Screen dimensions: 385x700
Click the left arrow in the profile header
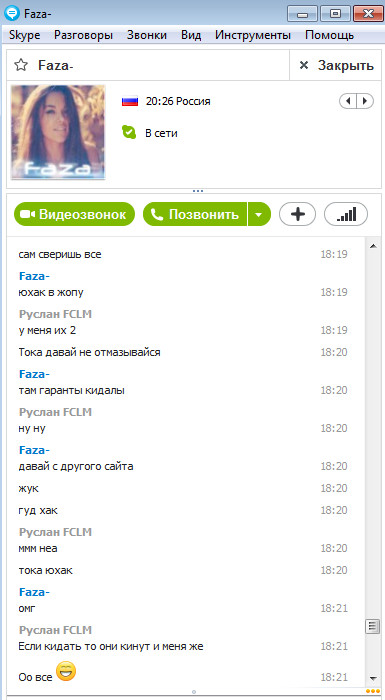(x=348, y=101)
